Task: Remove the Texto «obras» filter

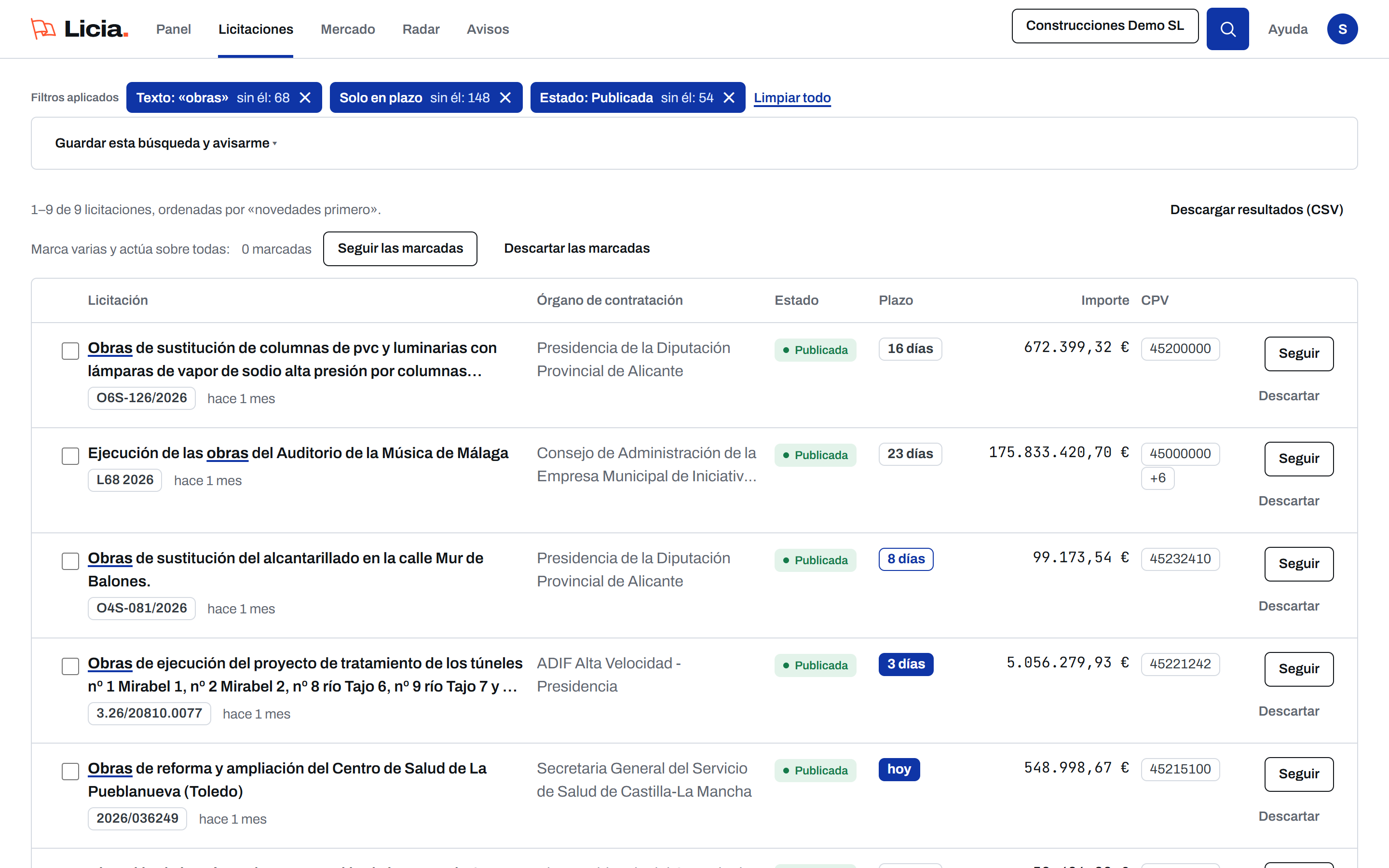Action: [305, 97]
